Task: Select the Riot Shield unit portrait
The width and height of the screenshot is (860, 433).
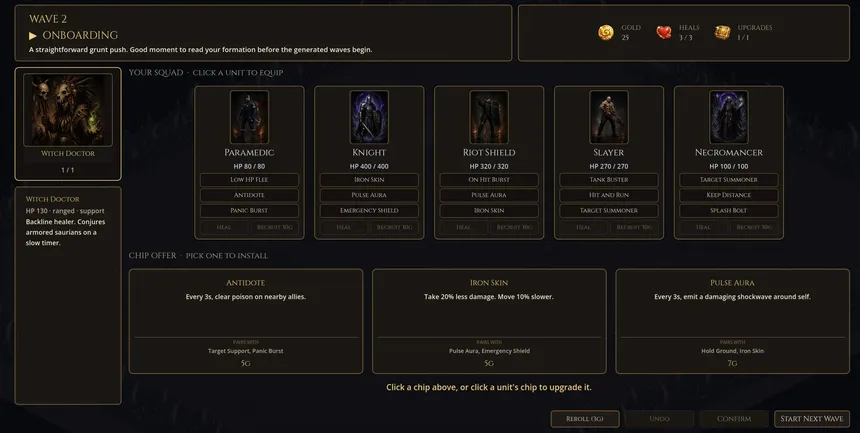Action: pyautogui.click(x=489, y=117)
